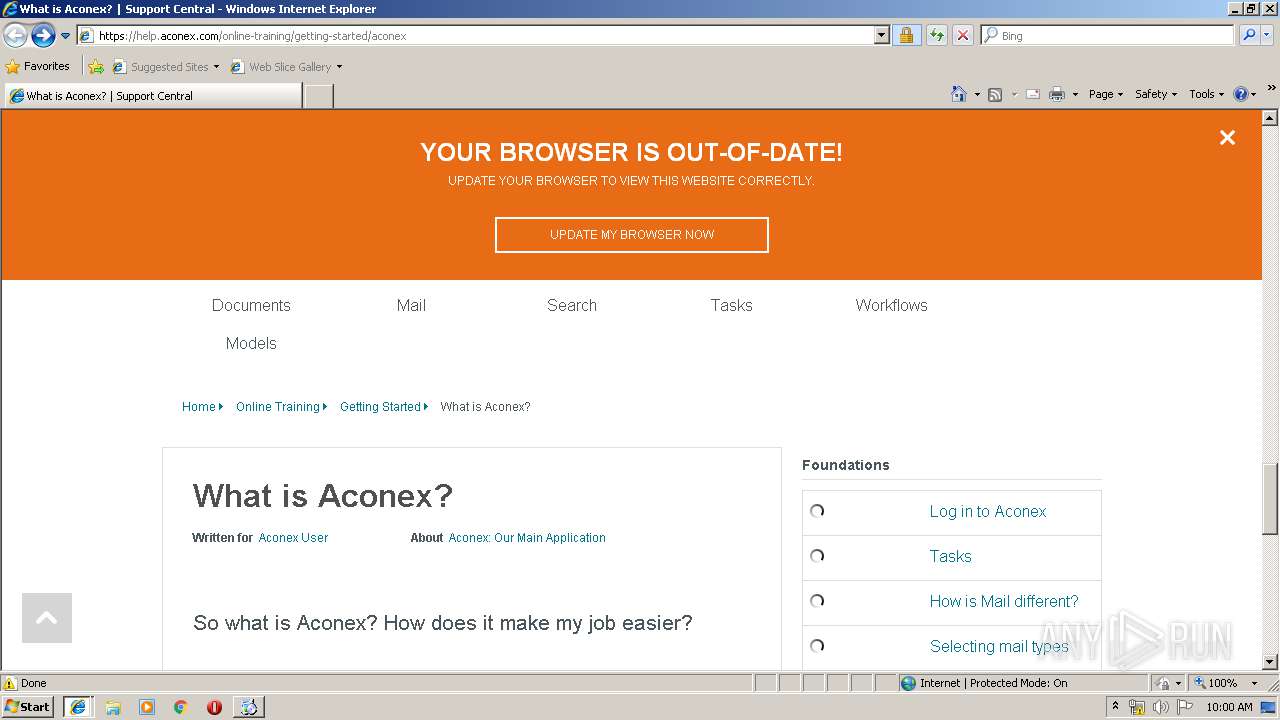Click the 10:00 AM system clock
Viewport: 1280px width, 720px height.
tap(1229, 707)
